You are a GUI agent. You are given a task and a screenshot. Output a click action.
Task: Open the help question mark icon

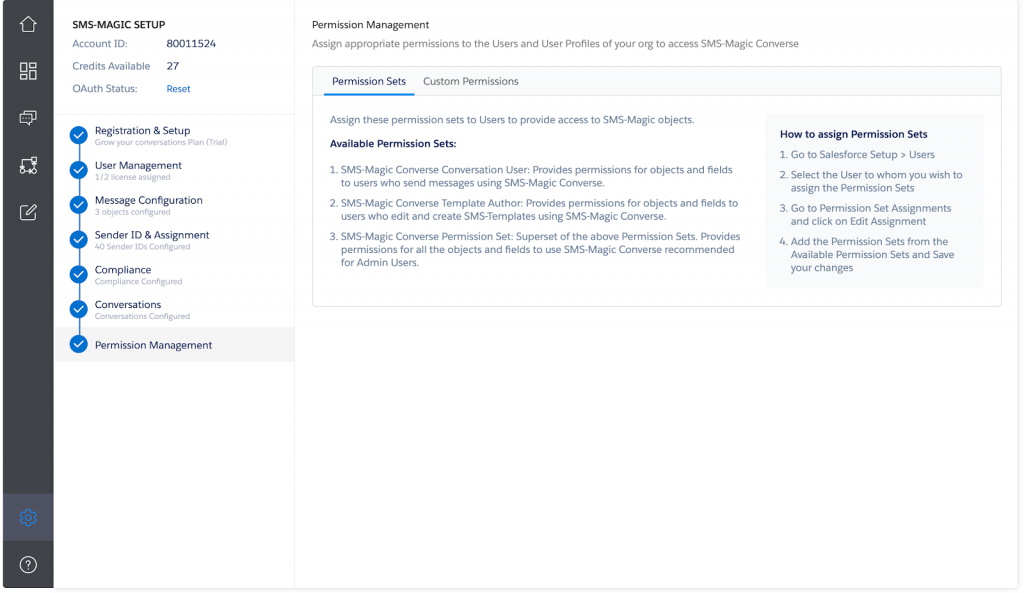[28, 565]
